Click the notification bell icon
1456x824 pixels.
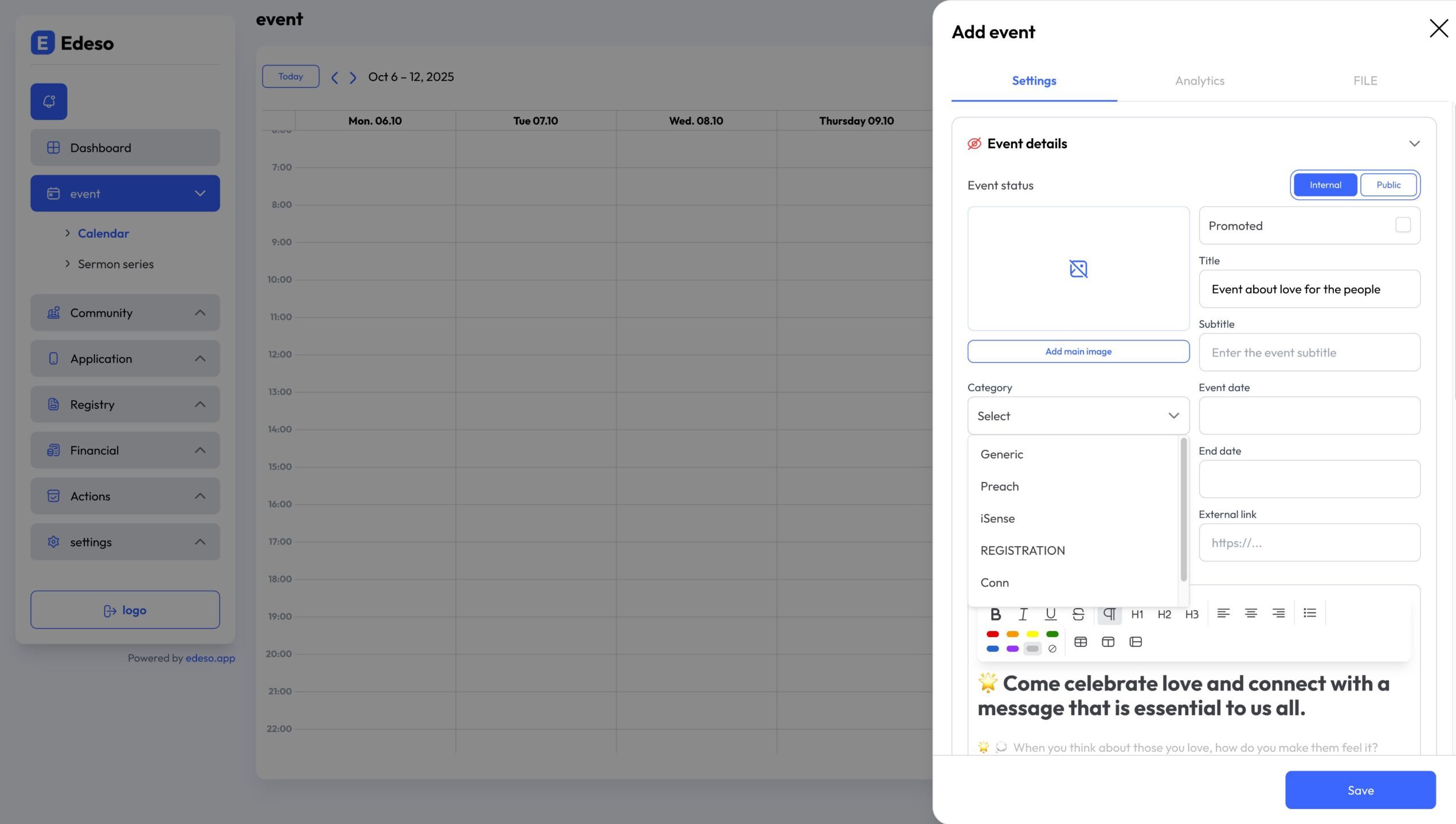pyautogui.click(x=49, y=101)
